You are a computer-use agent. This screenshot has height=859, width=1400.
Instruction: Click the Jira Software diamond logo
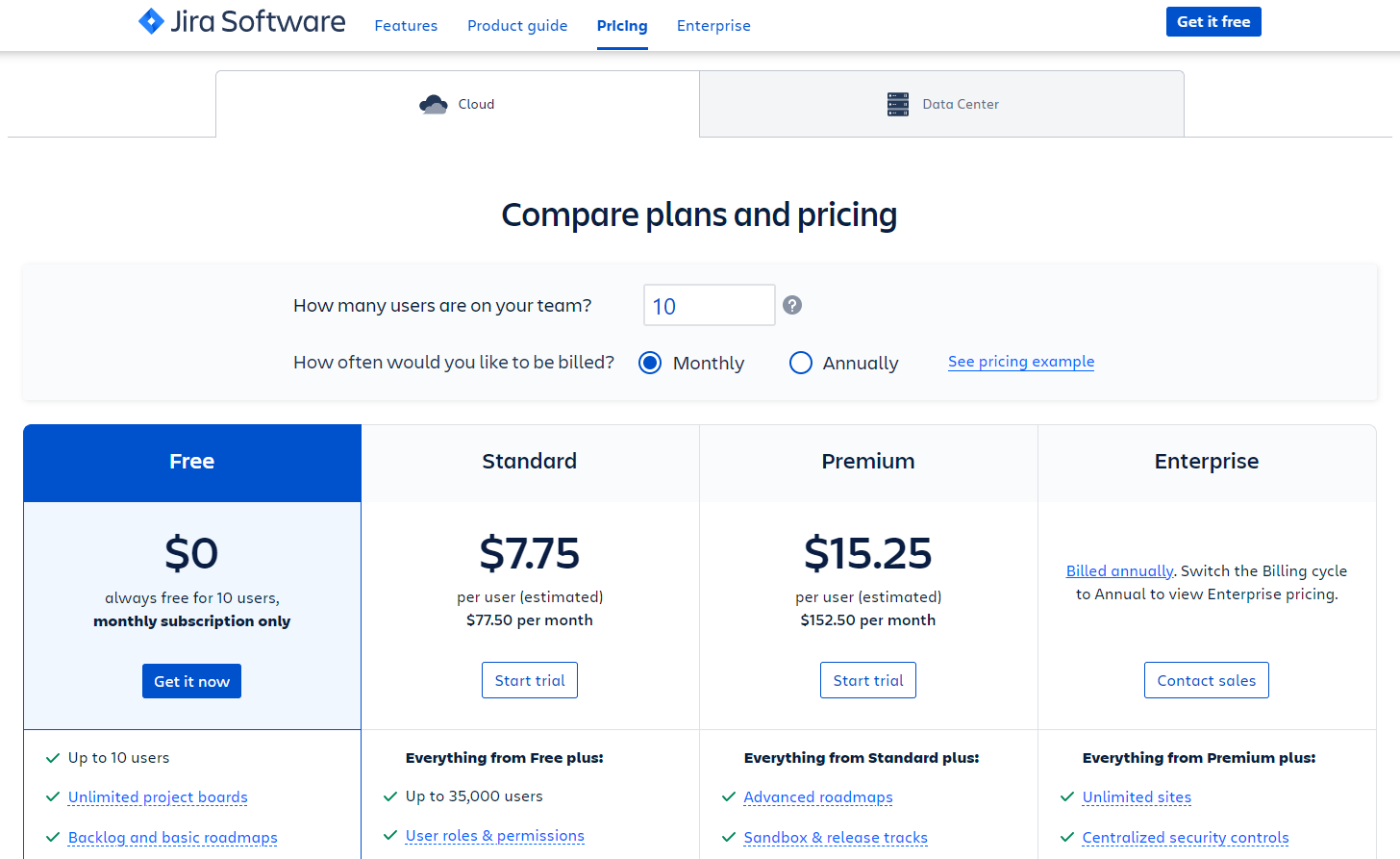tap(151, 21)
